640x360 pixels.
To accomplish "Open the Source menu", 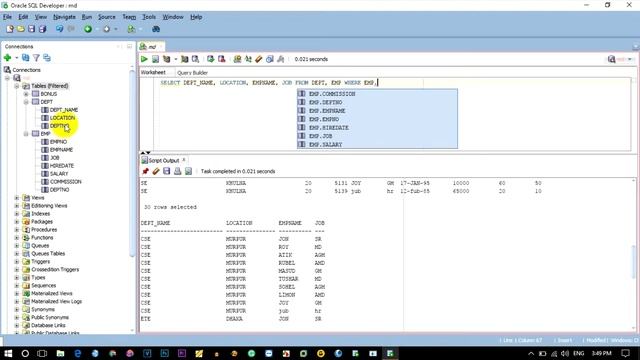I will [107, 17].
